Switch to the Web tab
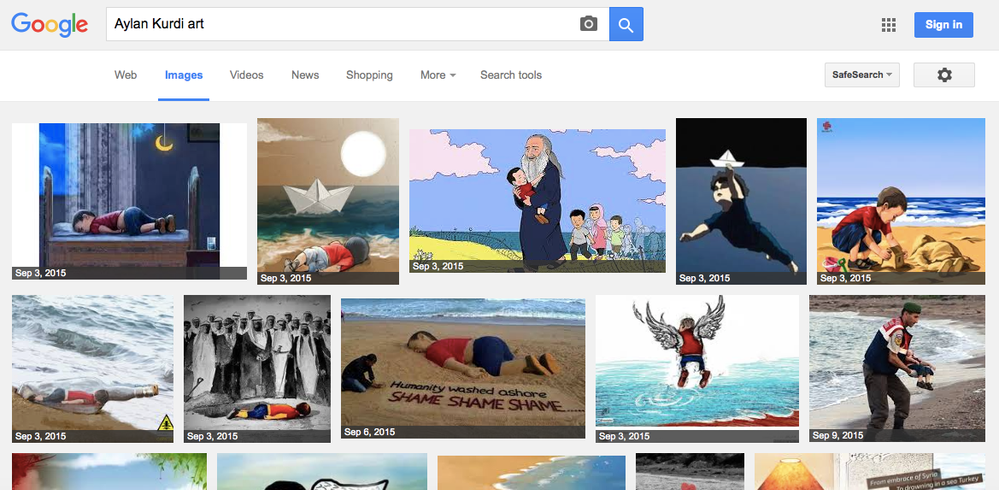The width and height of the screenshot is (999, 490). pos(126,75)
